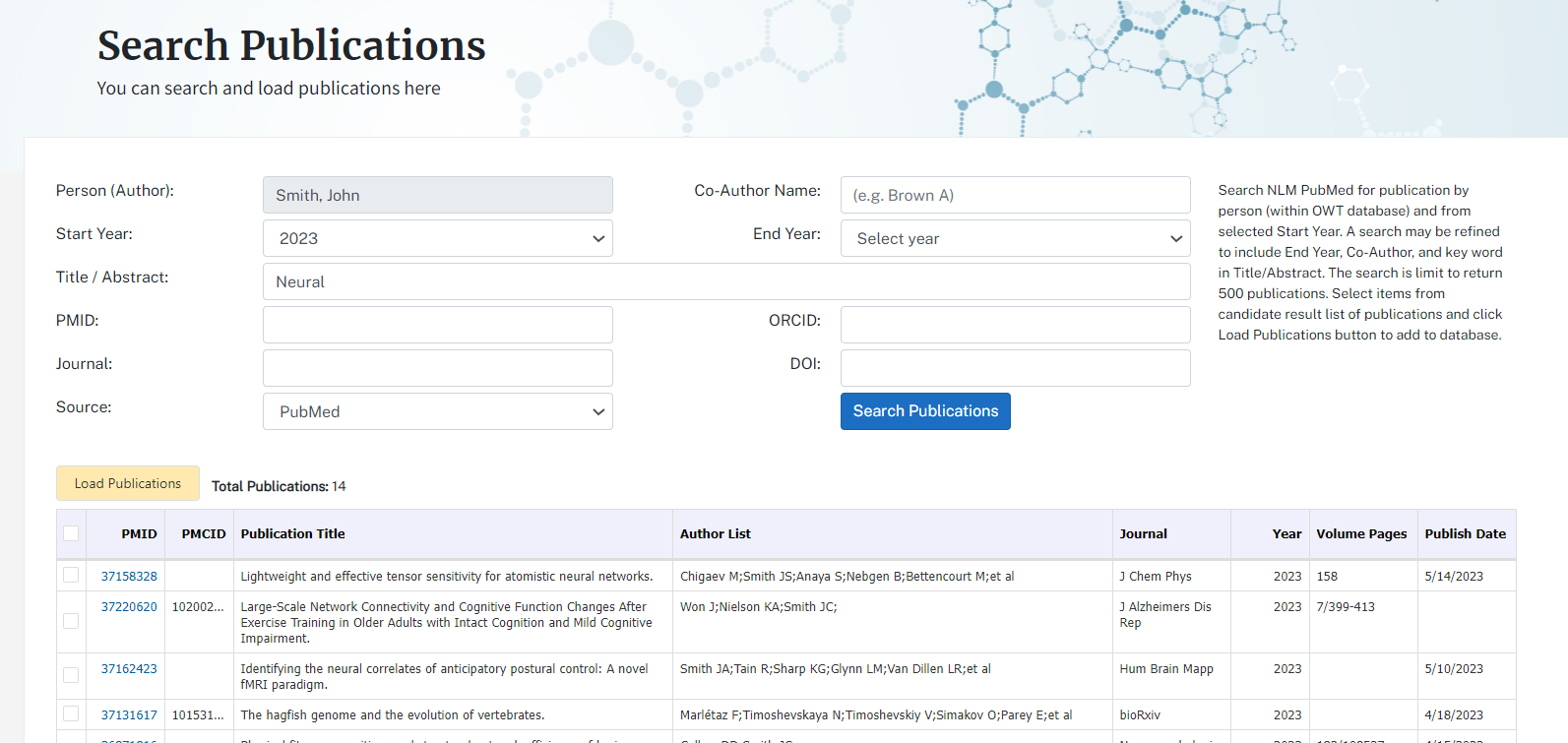Open the Source dropdown showing PubMed
Screen dimensions: 1568x743
[x=437, y=411]
